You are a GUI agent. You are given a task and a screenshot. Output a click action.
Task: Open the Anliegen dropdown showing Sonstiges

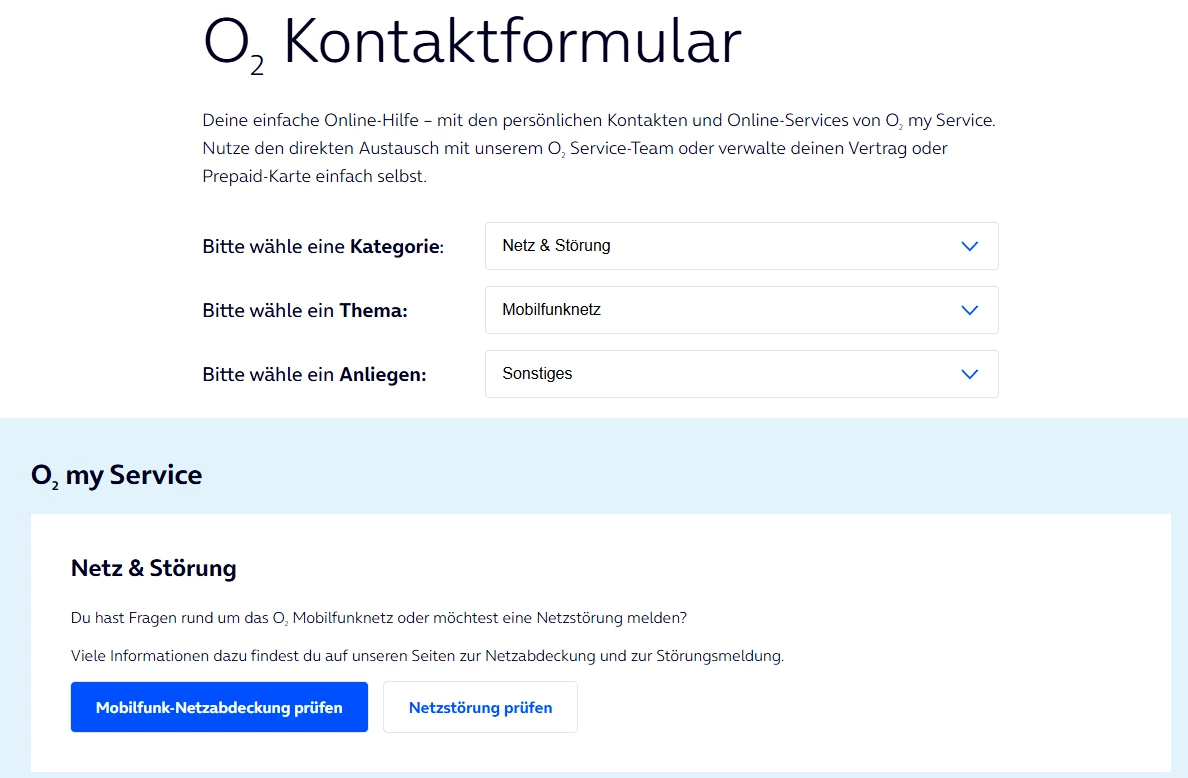742,373
